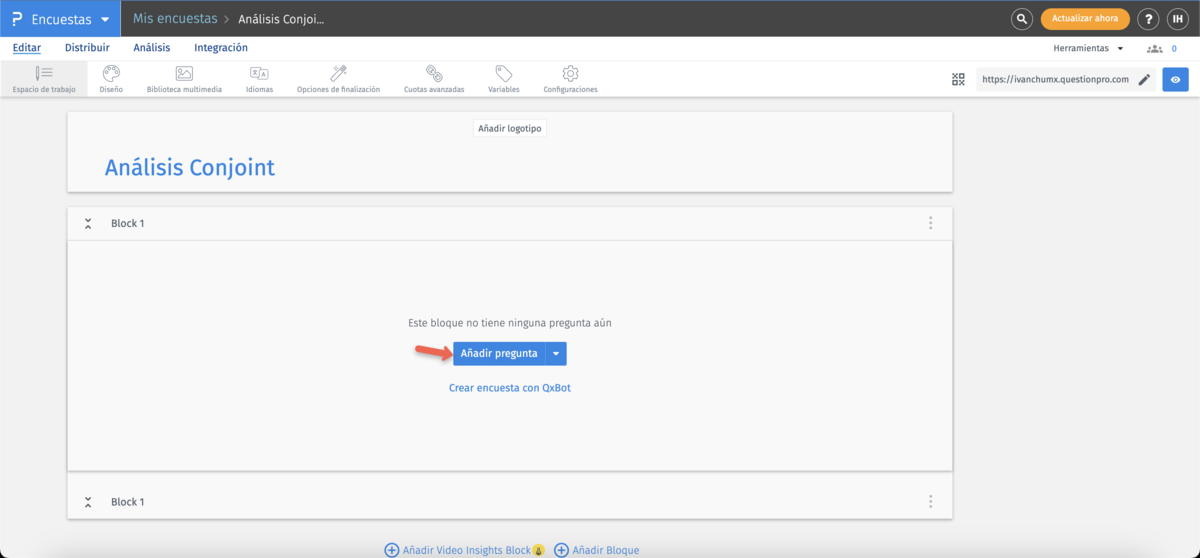1200x558 pixels.
Task: Open second Block 1 three-dot menu
Action: [x=930, y=502]
